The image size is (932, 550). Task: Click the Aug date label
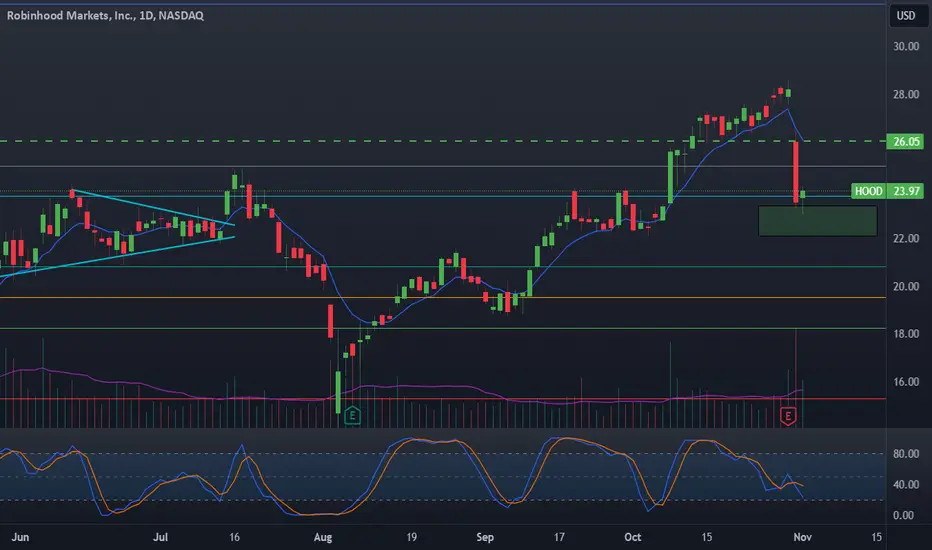point(323,537)
